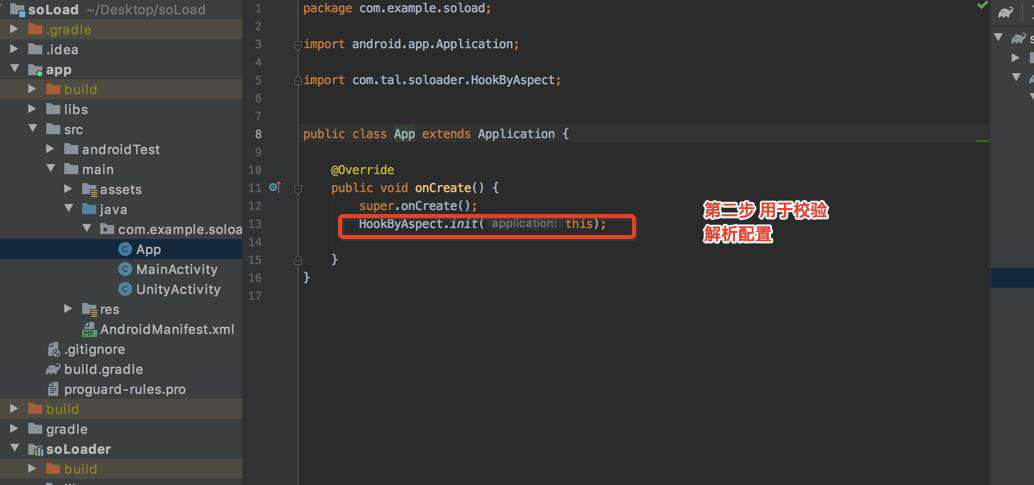
Task: Click the MainActivity class icon
Action: pos(125,269)
